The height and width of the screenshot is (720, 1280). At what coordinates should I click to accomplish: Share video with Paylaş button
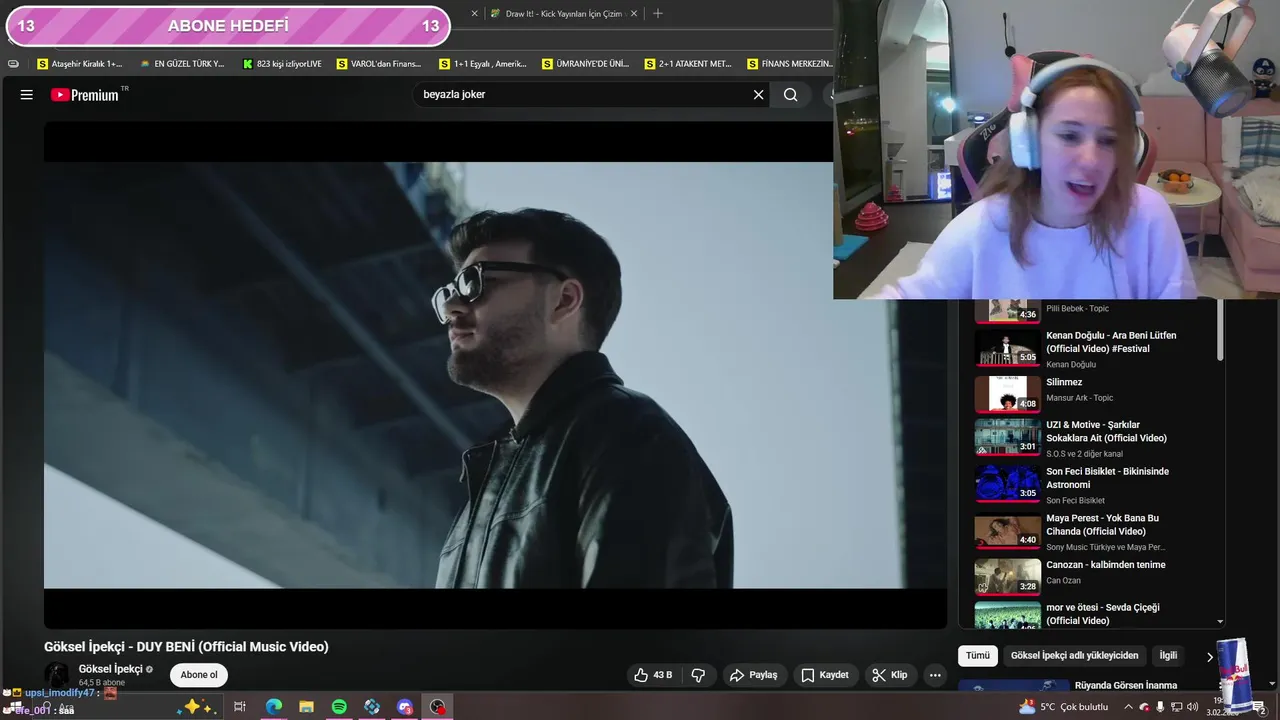[754, 675]
